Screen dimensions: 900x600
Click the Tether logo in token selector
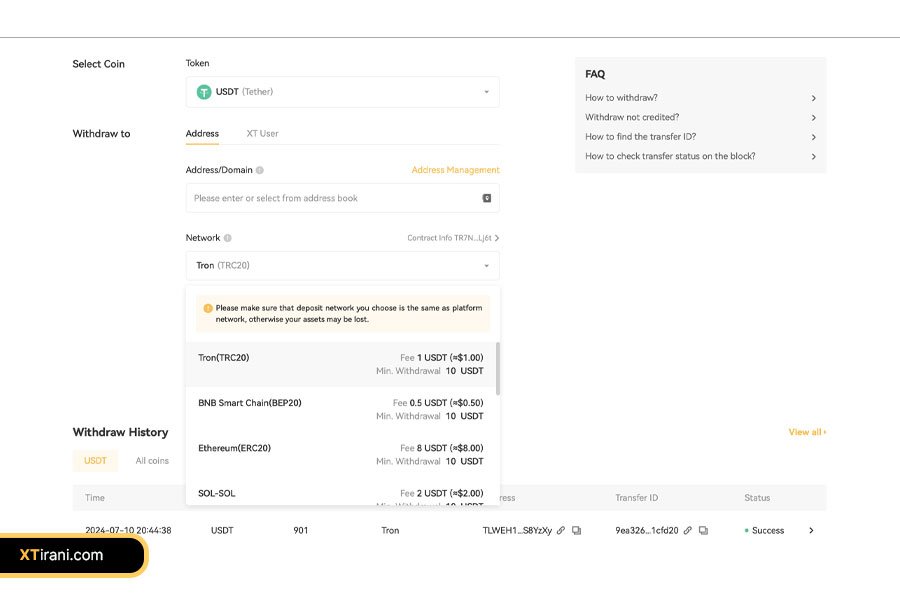point(204,92)
